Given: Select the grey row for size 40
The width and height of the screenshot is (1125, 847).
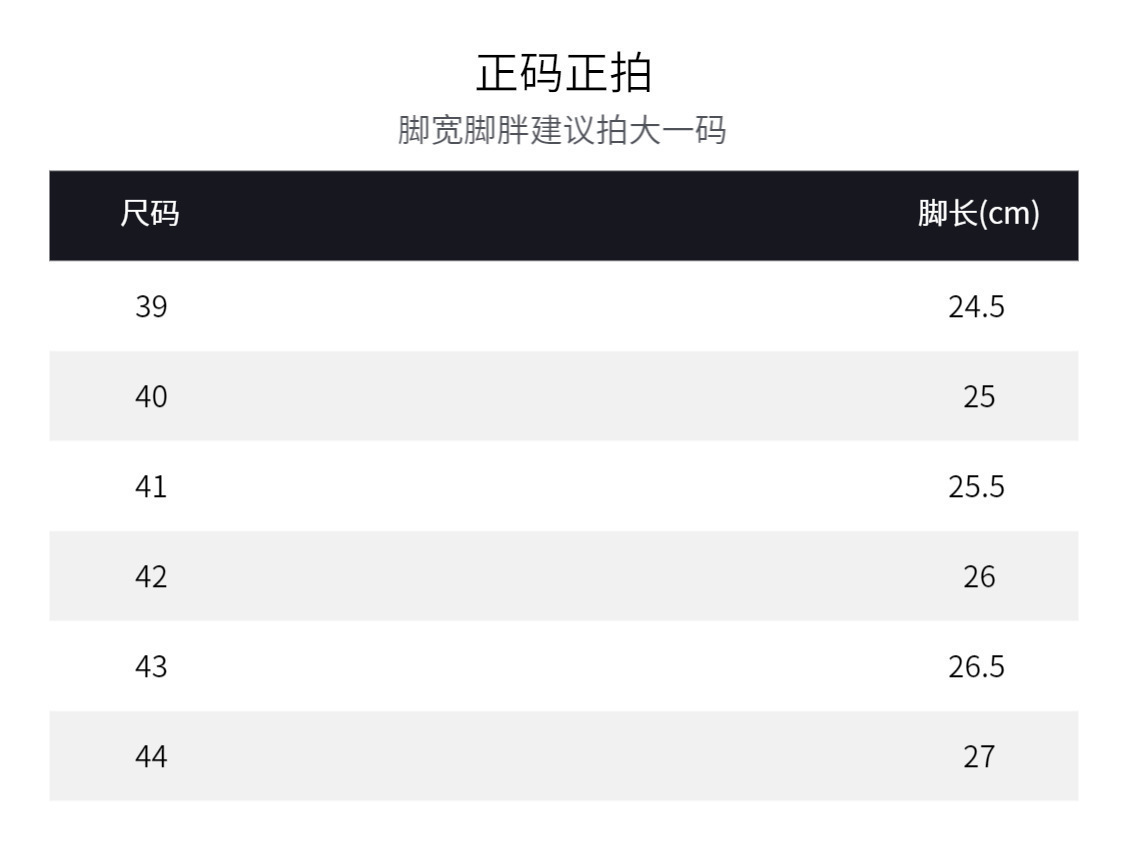Looking at the screenshot, I should coord(563,396).
